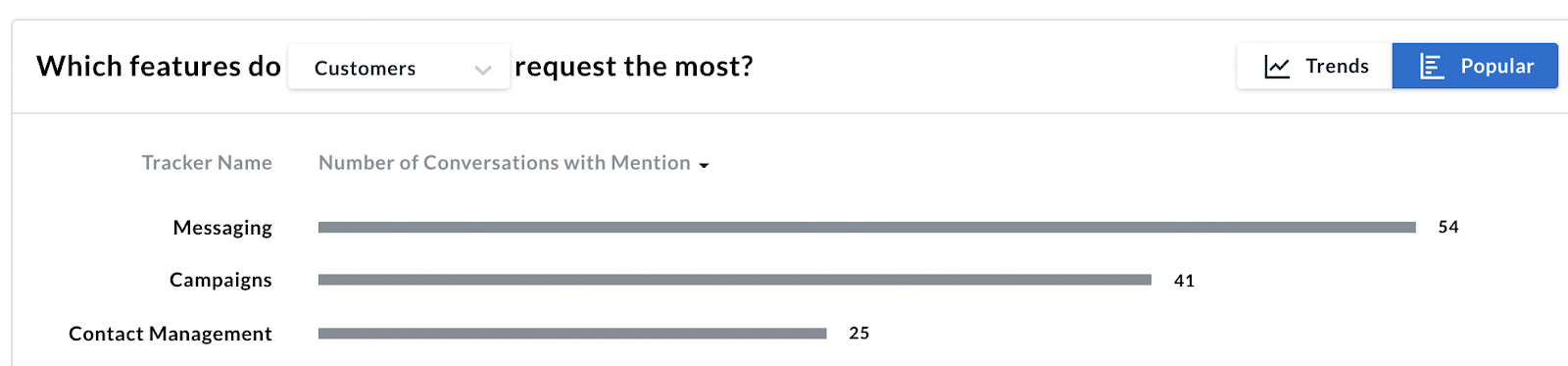This screenshot has width=1568, height=366.
Task: Click the Campaigns bar
Action: point(735,280)
